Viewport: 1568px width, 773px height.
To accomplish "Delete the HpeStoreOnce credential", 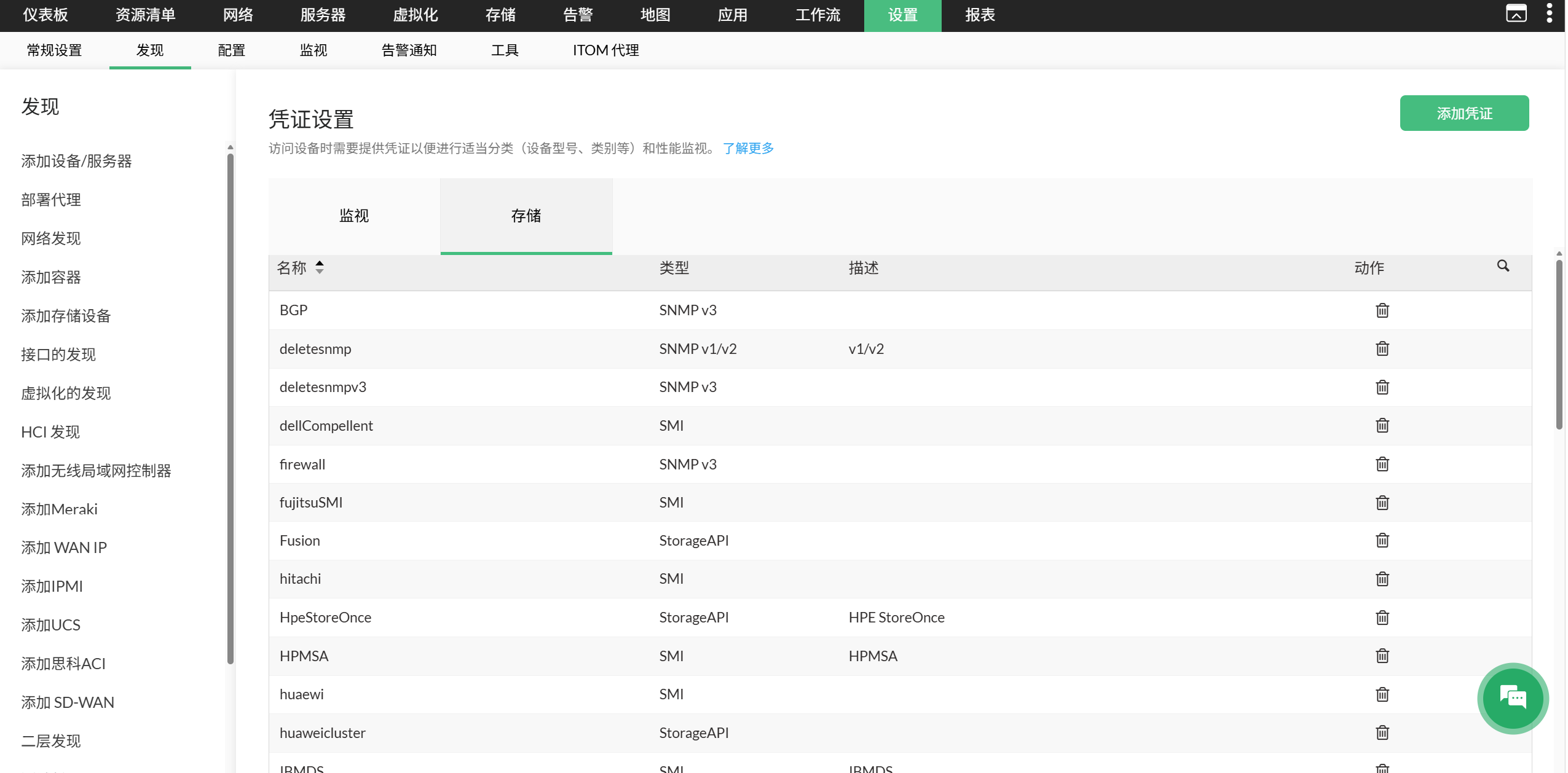I will click(x=1382, y=618).
